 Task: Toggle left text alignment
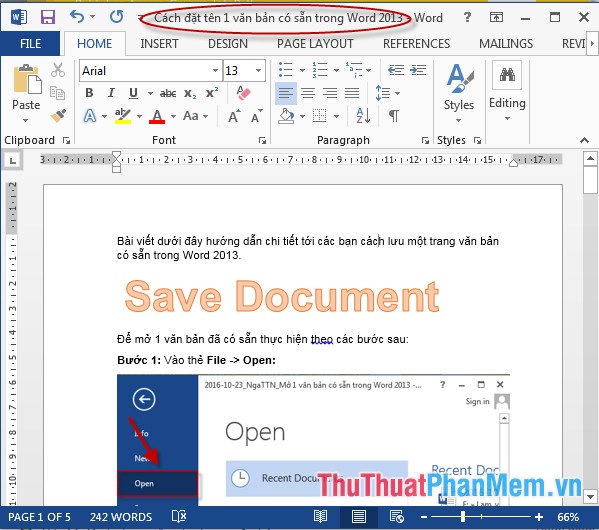[286, 93]
